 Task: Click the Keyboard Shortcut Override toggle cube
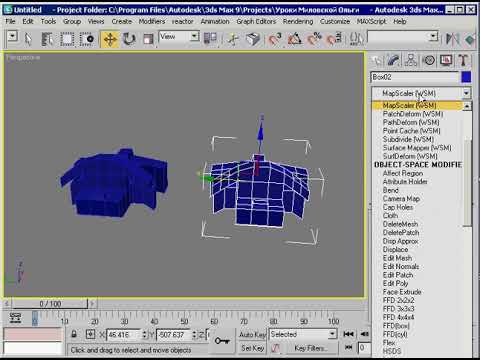(252, 39)
